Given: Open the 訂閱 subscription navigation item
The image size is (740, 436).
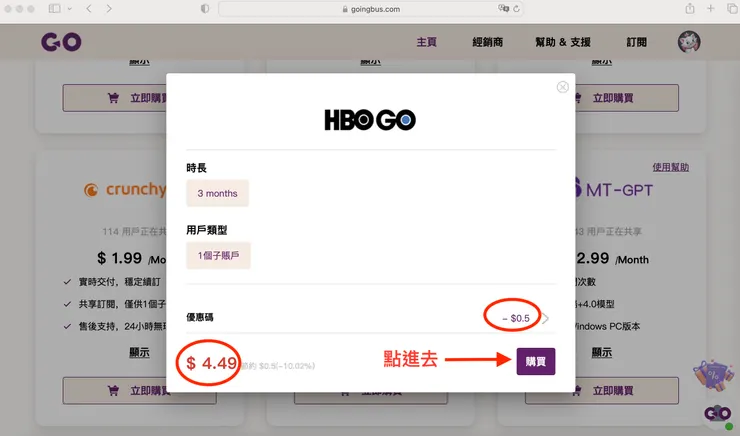Looking at the screenshot, I should pyautogui.click(x=636, y=42).
